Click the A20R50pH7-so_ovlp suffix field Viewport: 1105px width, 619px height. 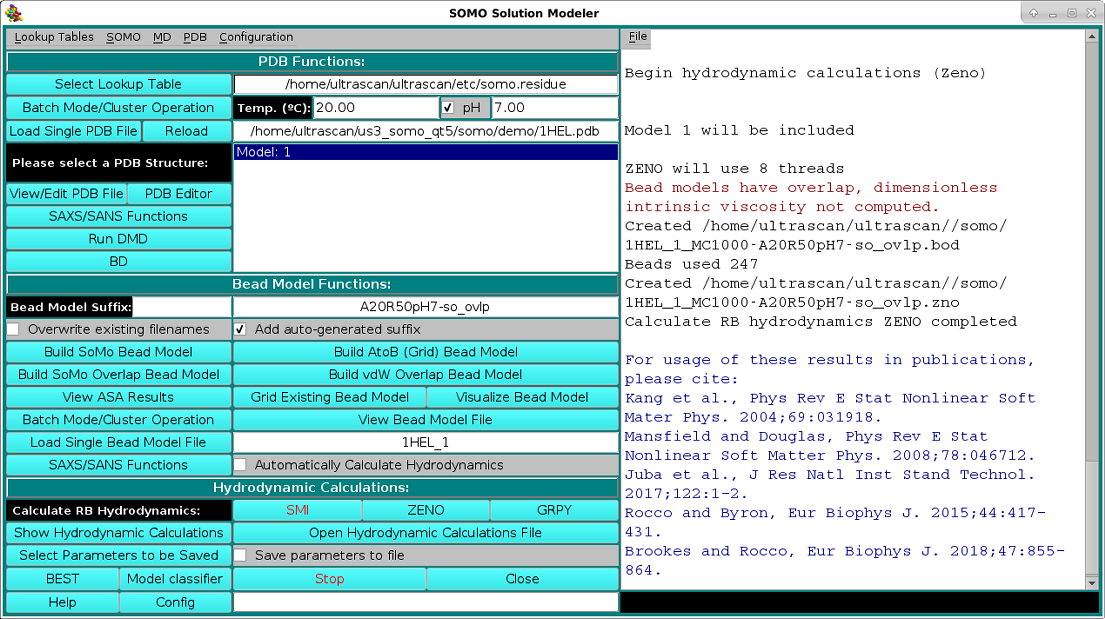point(426,307)
